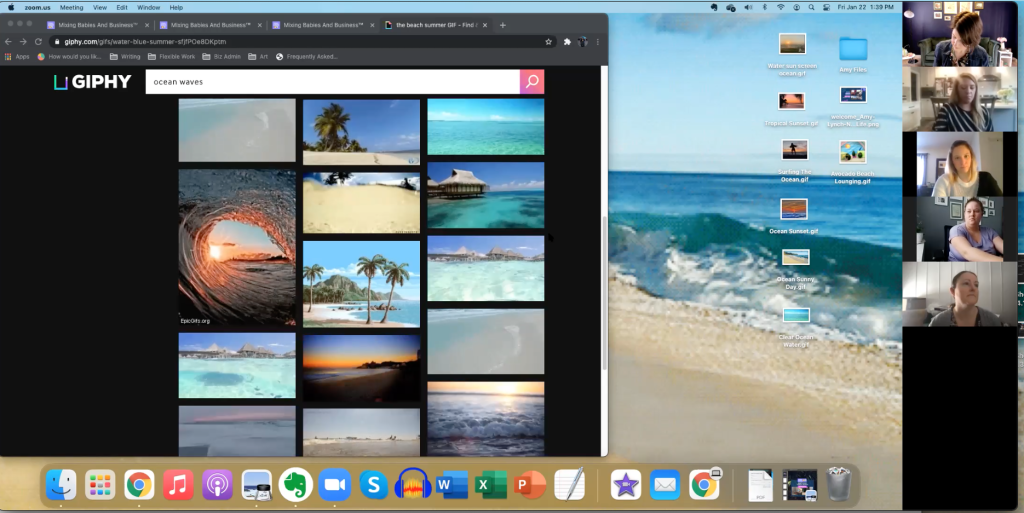Screen dimensions: 1024x513
Task: Click the GIPHY pink search button
Action: [532, 82]
